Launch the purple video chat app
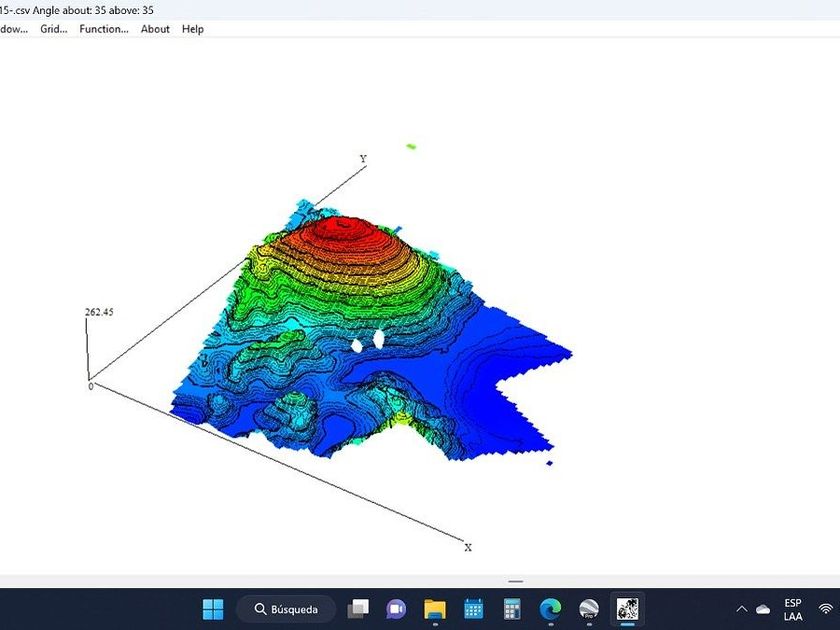Viewport: 840px width, 630px height. 396,609
